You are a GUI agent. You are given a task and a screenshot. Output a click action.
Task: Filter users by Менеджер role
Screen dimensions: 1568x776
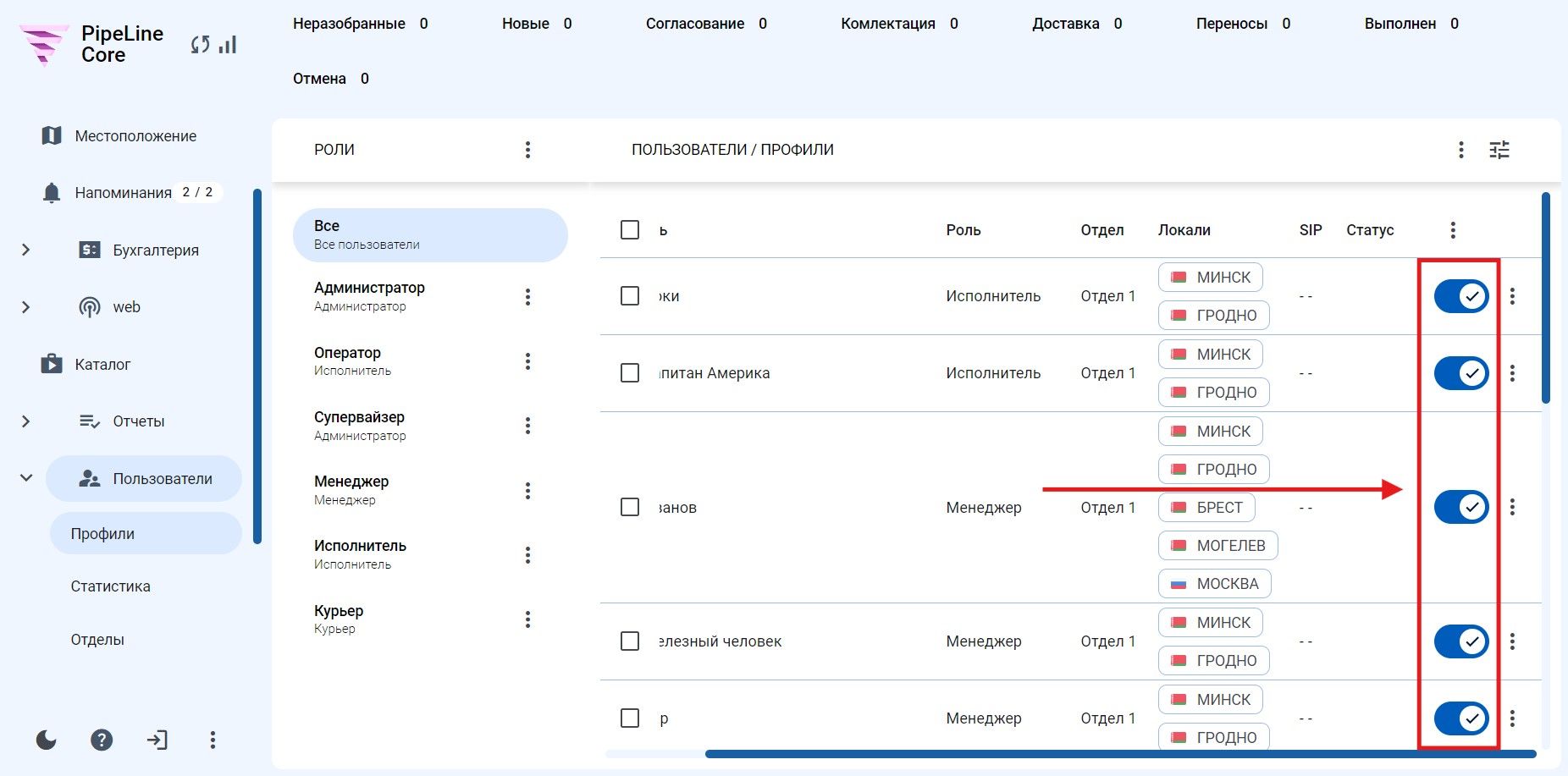[430, 490]
